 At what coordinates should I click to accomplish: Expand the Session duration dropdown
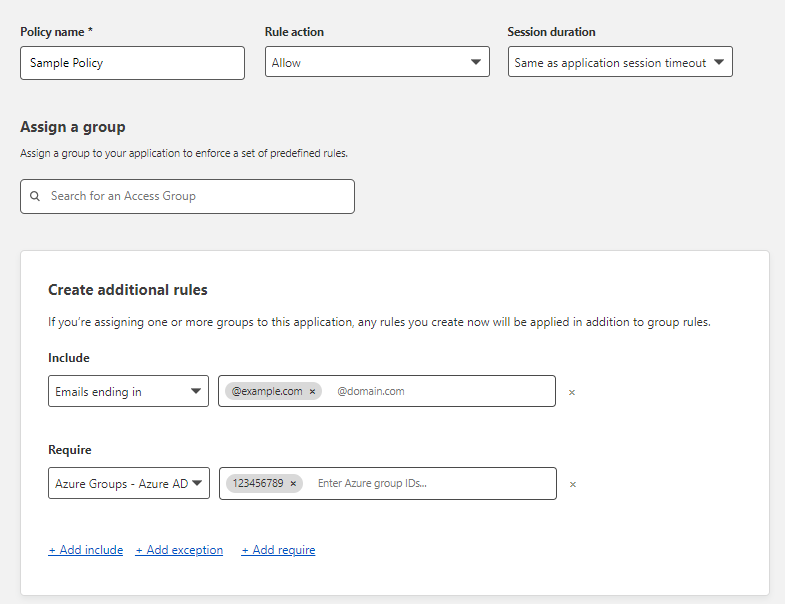coord(620,62)
